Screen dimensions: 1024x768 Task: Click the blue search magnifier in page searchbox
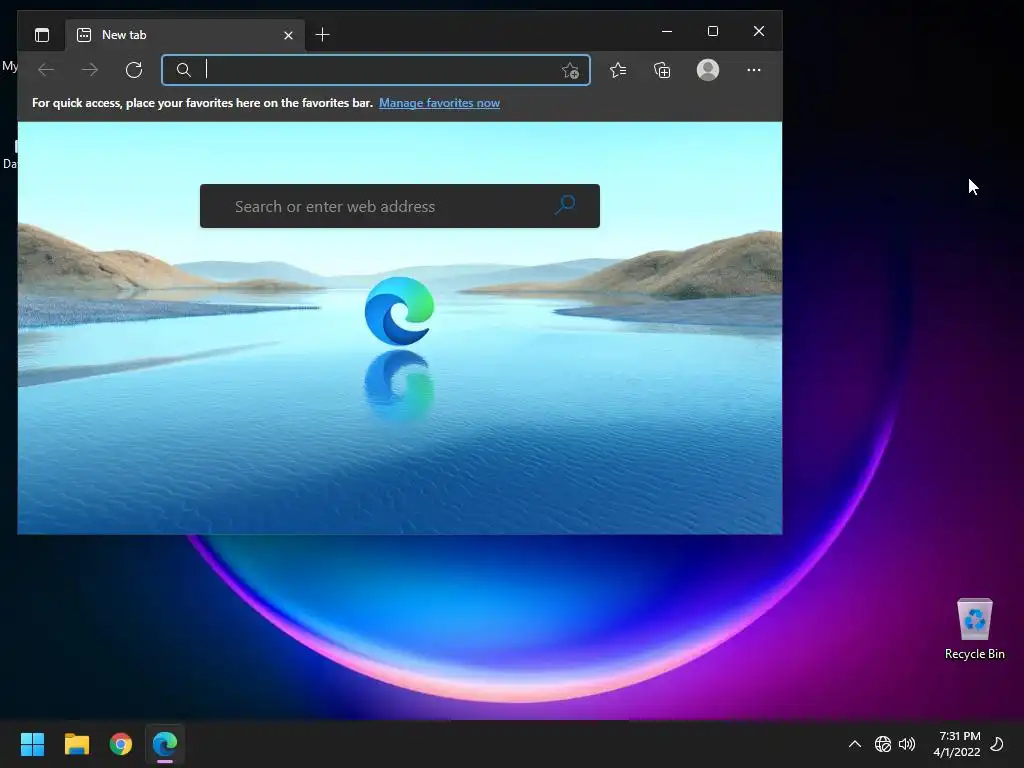[565, 205]
